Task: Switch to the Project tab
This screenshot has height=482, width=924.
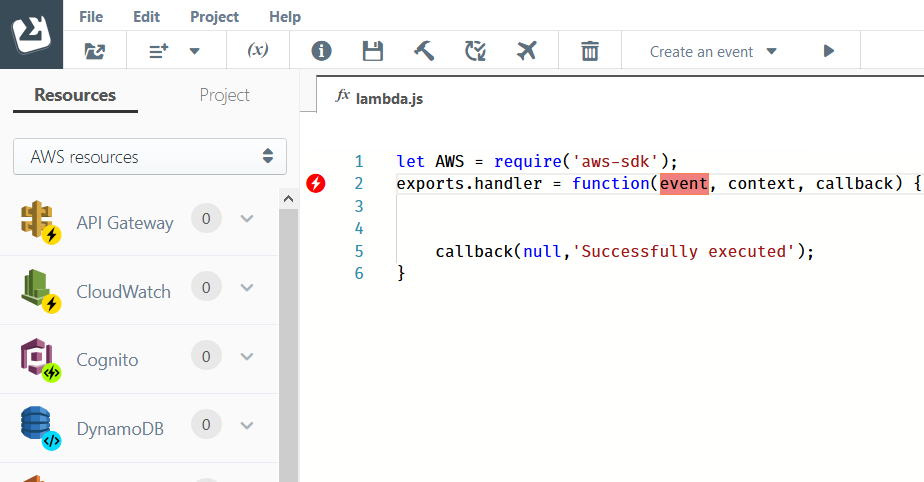Action: coord(224,95)
